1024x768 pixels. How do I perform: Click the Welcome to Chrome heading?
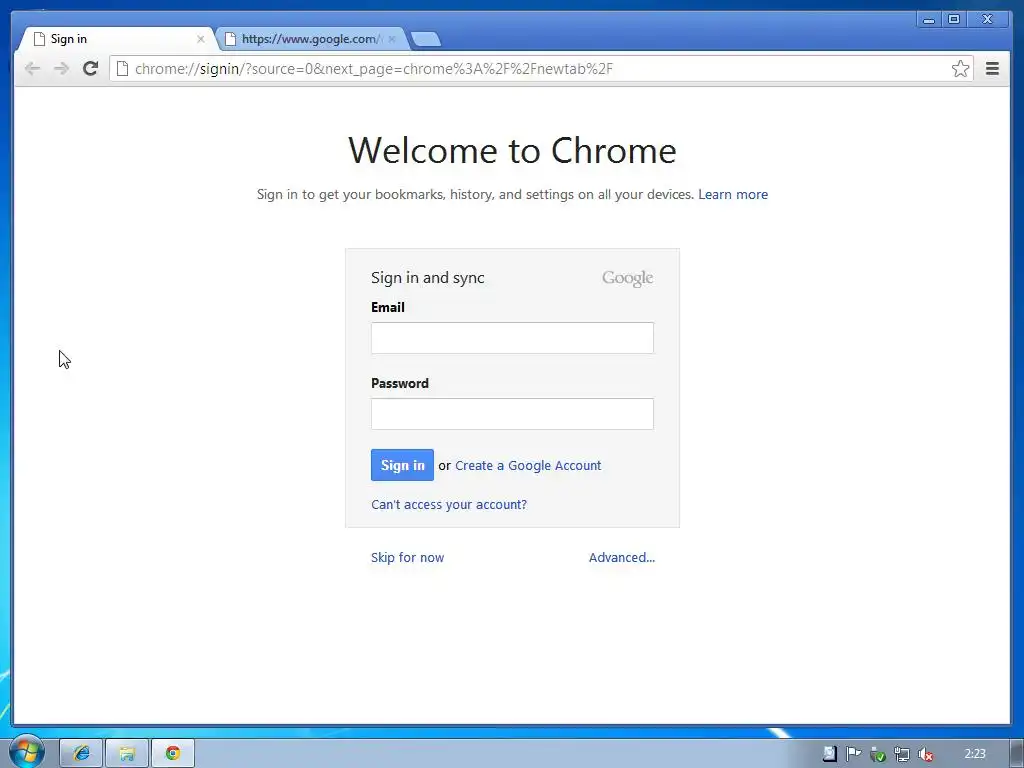coord(512,150)
